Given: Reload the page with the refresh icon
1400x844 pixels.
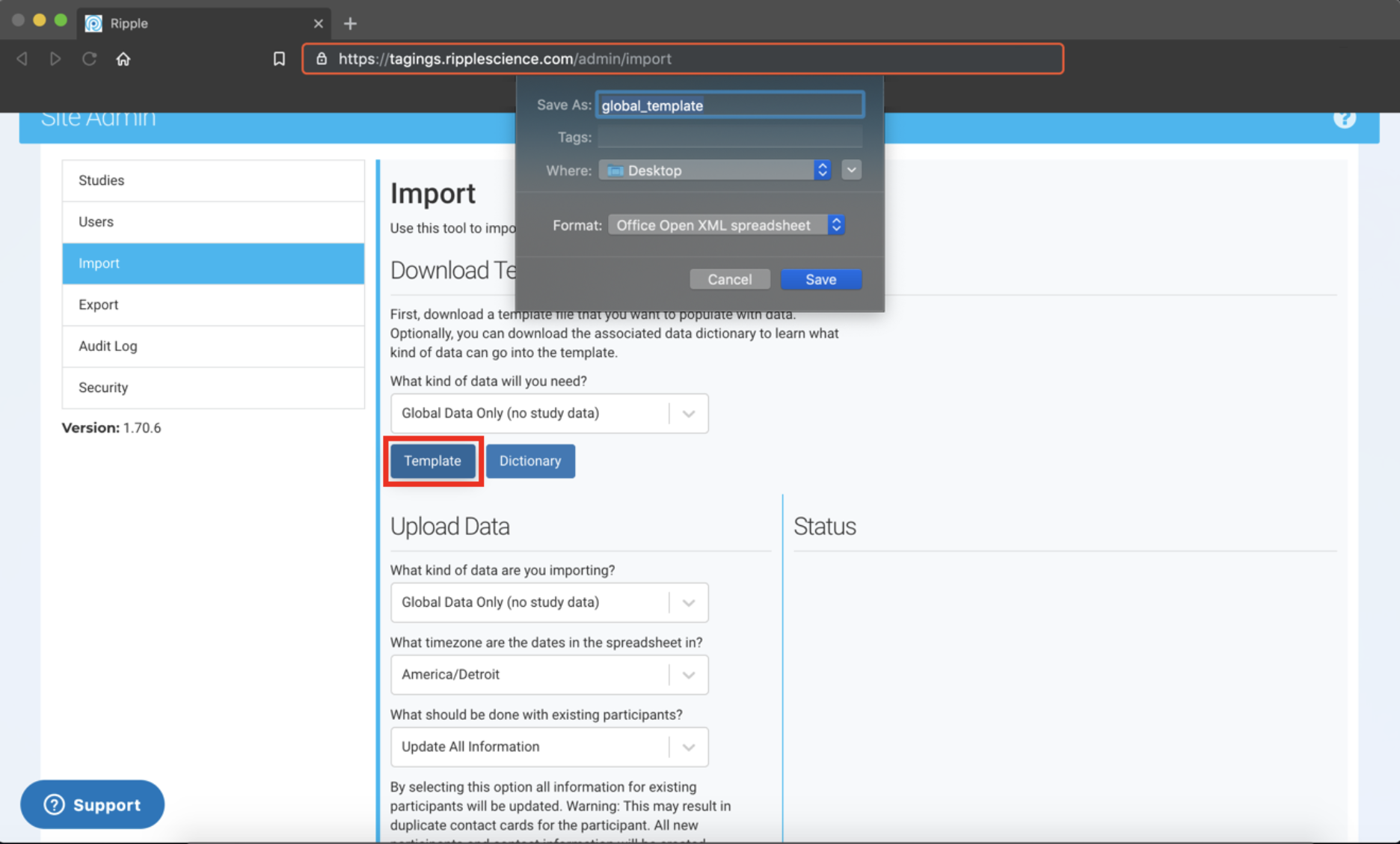Looking at the screenshot, I should [x=89, y=58].
